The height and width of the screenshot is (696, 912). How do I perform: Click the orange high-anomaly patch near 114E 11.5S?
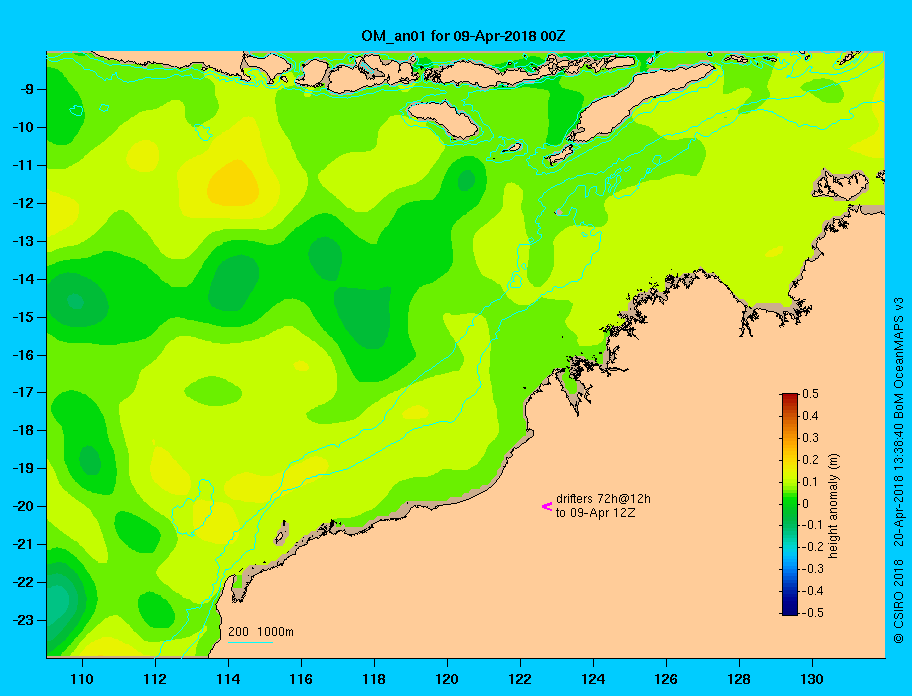(233, 183)
